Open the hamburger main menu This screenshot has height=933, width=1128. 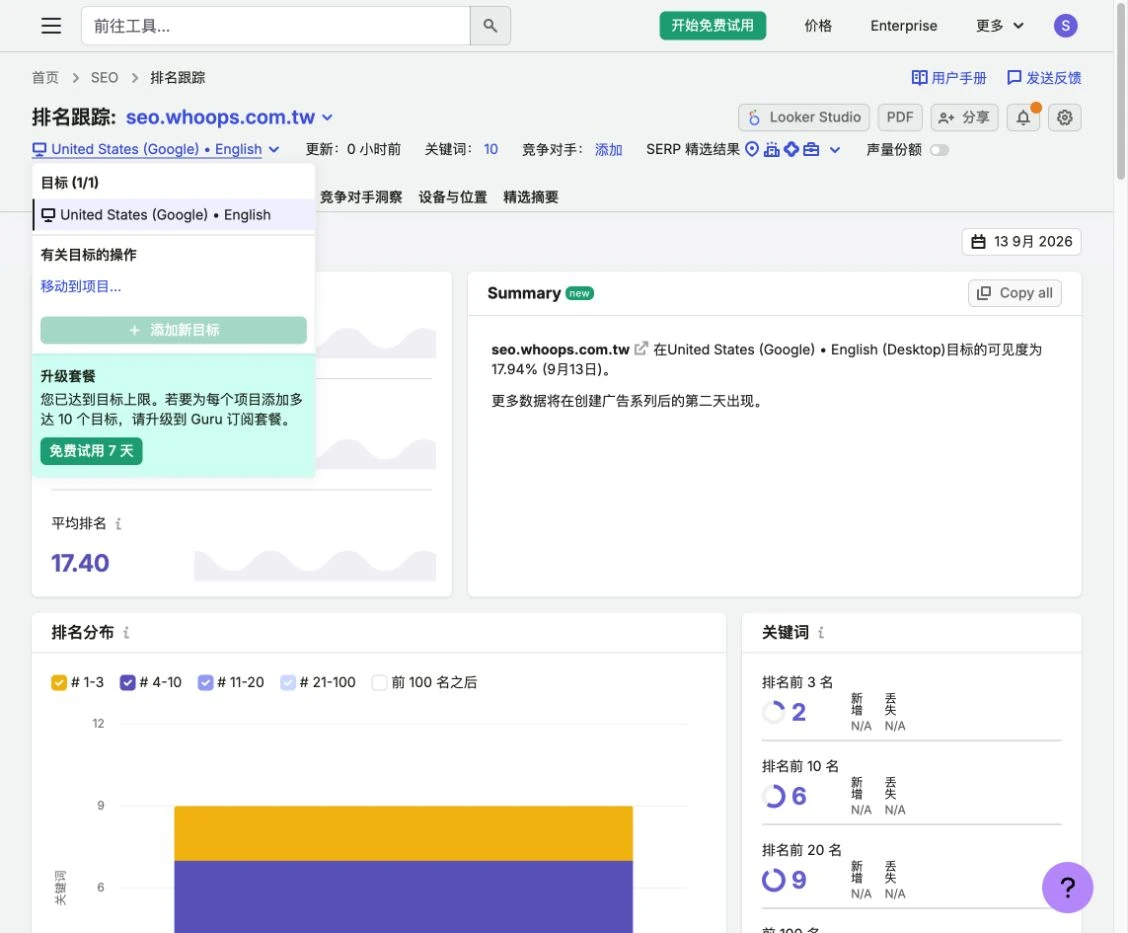pos(51,26)
